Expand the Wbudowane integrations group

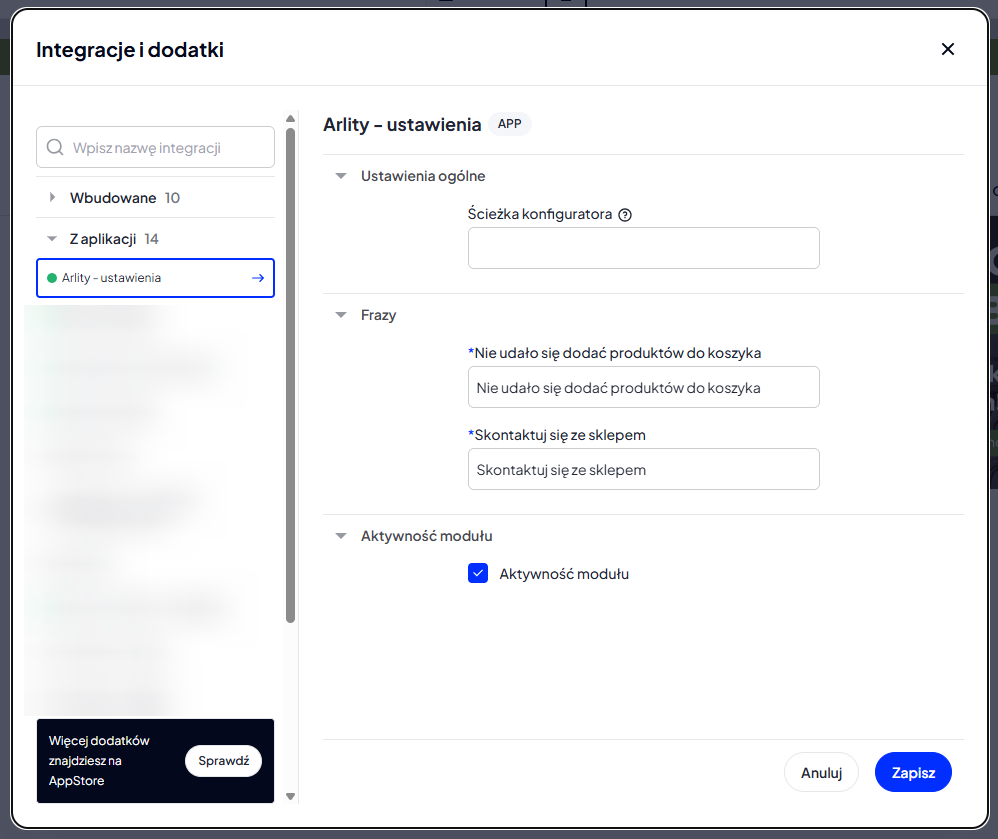[52, 198]
